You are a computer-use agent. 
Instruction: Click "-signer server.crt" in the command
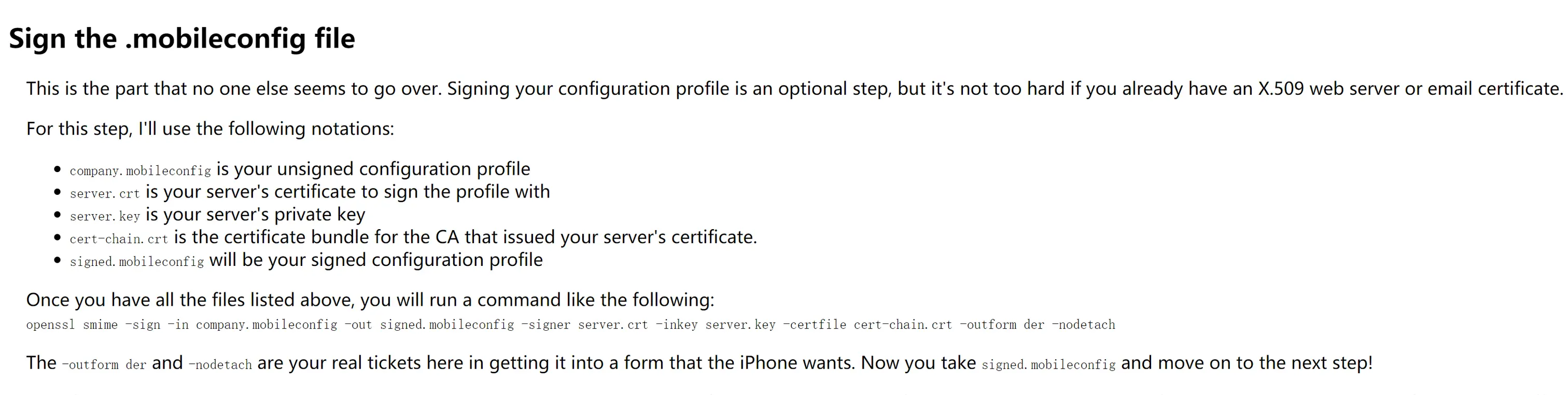584,325
